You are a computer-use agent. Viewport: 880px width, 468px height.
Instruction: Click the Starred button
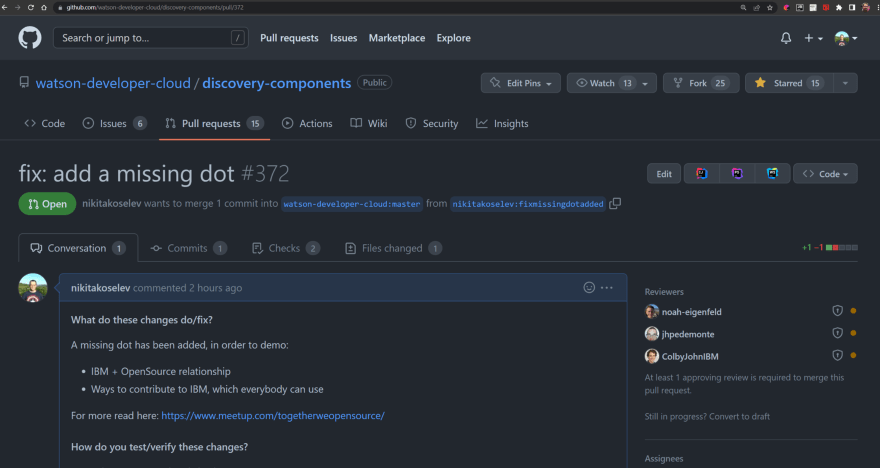(x=789, y=83)
